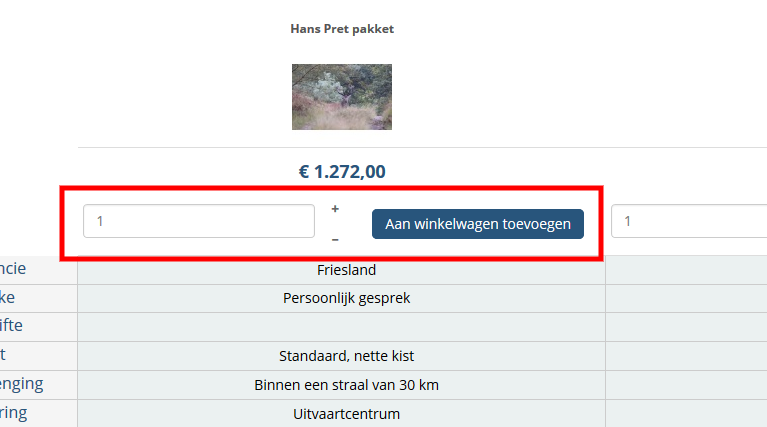Open the Hans Pret pakket title link
Image resolution: width=767 pixels, height=427 pixels.
coord(342,29)
